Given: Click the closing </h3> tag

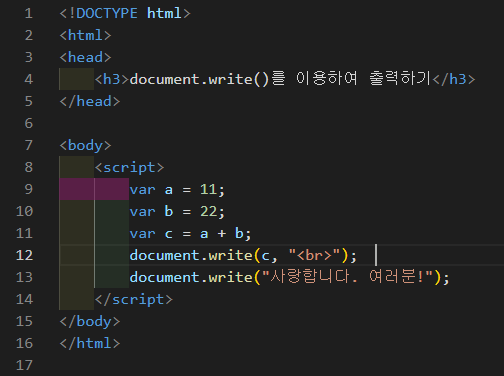Looking at the screenshot, I should [454, 79].
